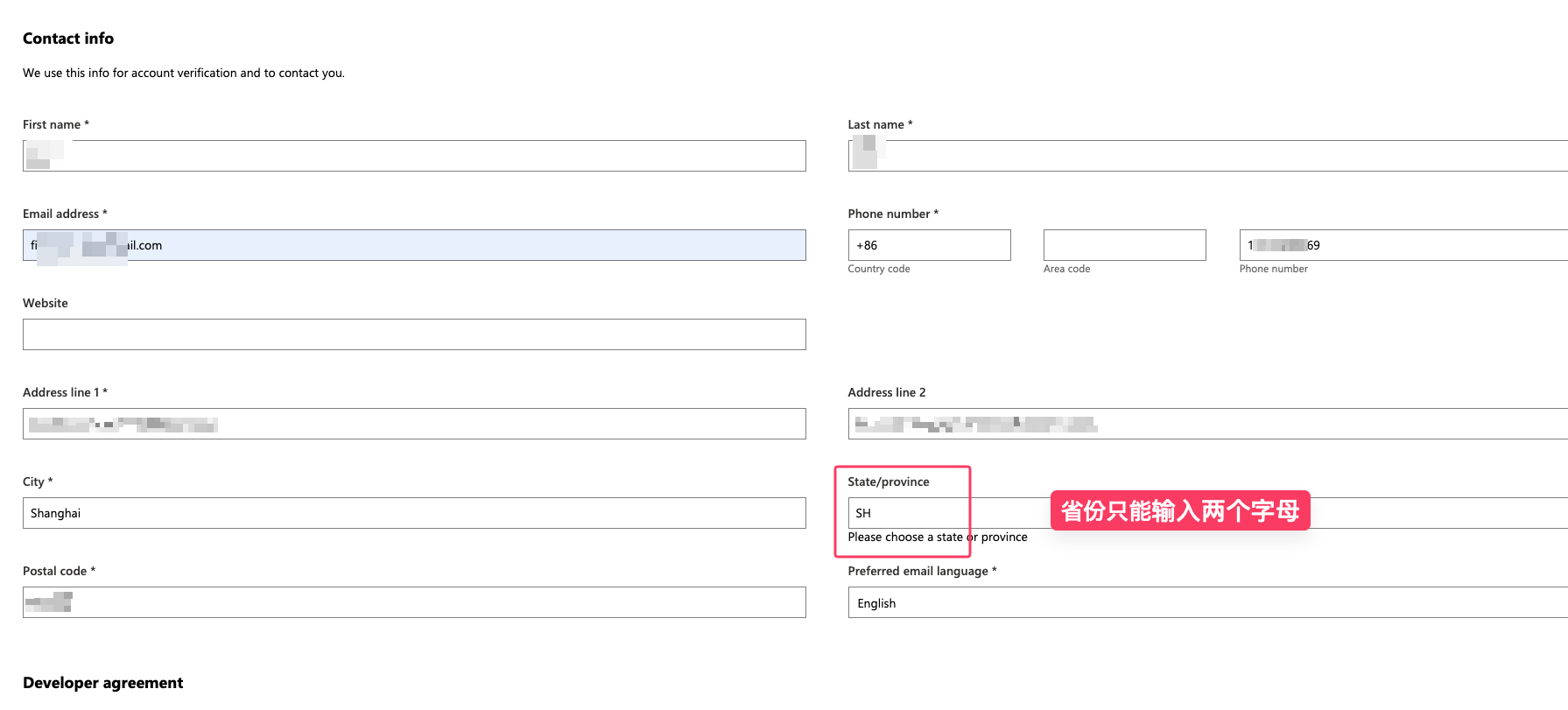Open the Preferred email language dropdown
The height and width of the screenshot is (710, 1568).
(x=1208, y=603)
